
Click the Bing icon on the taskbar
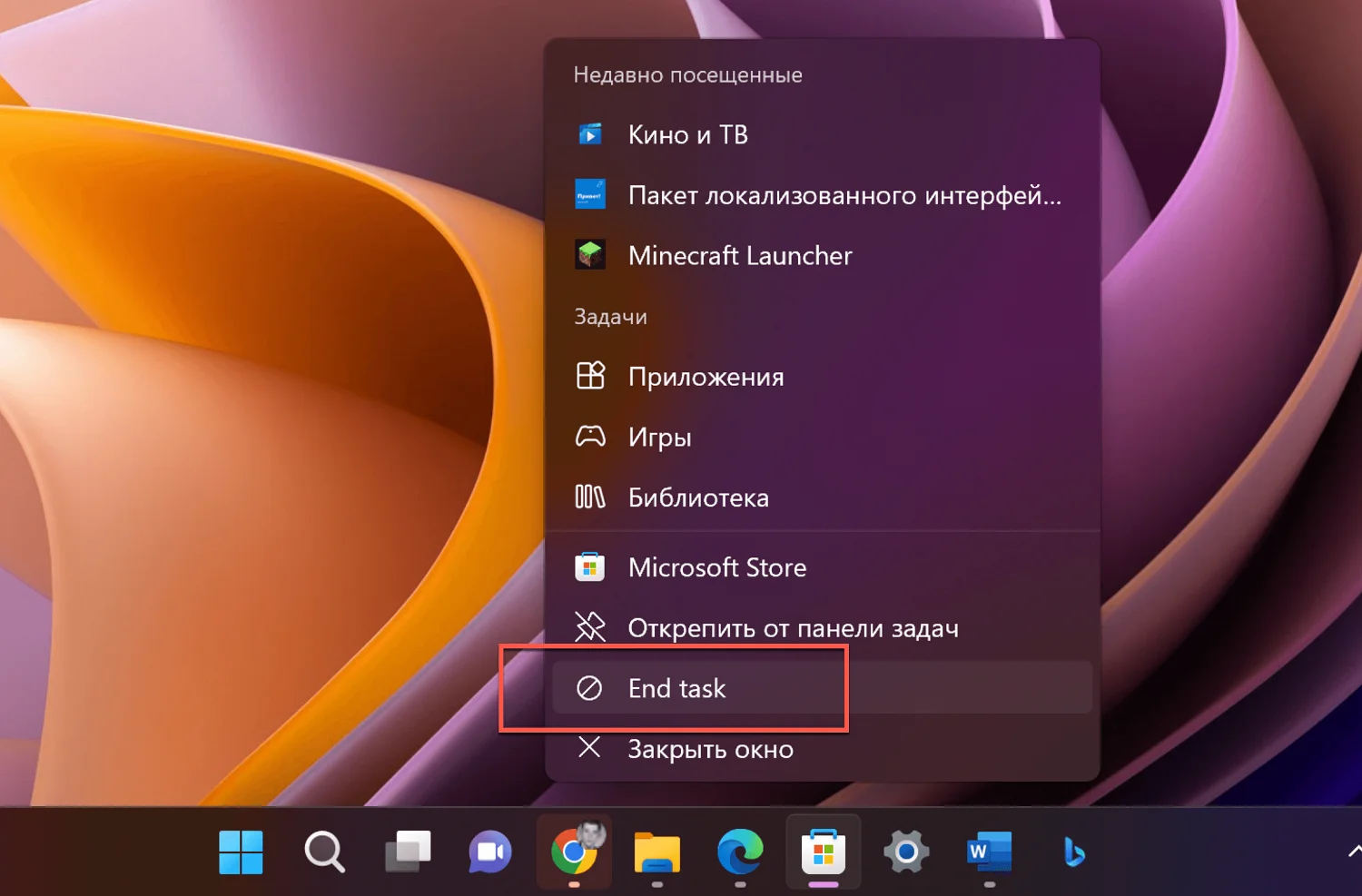[x=1073, y=852]
